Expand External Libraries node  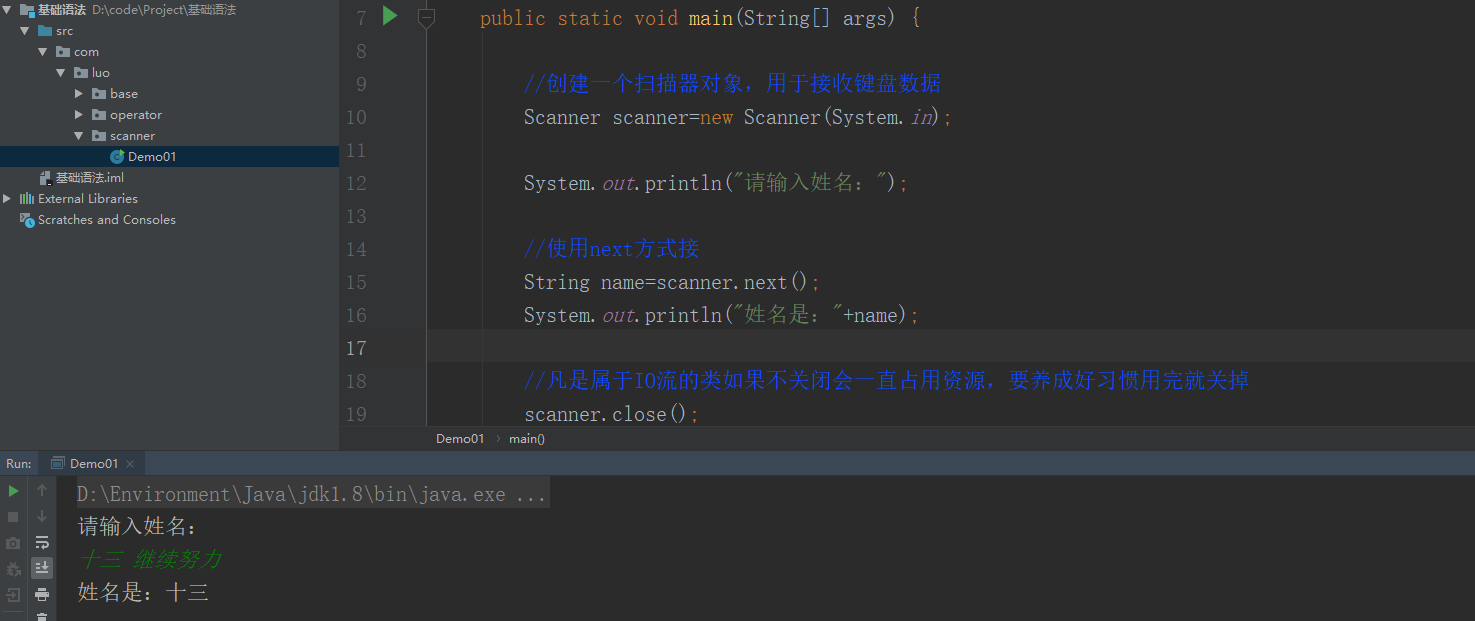click(7, 199)
